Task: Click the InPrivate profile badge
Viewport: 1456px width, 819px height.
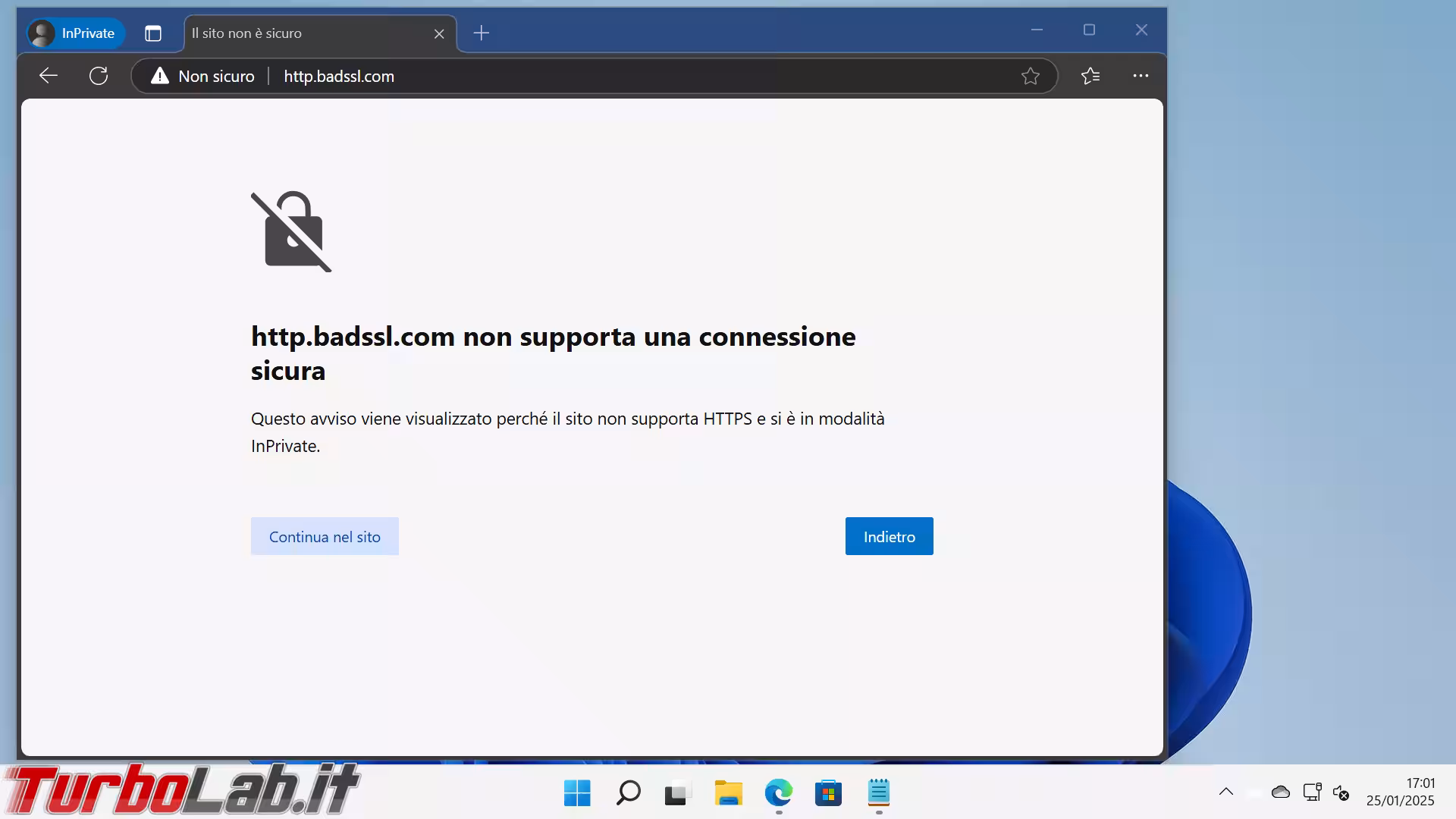Action: coord(75,33)
